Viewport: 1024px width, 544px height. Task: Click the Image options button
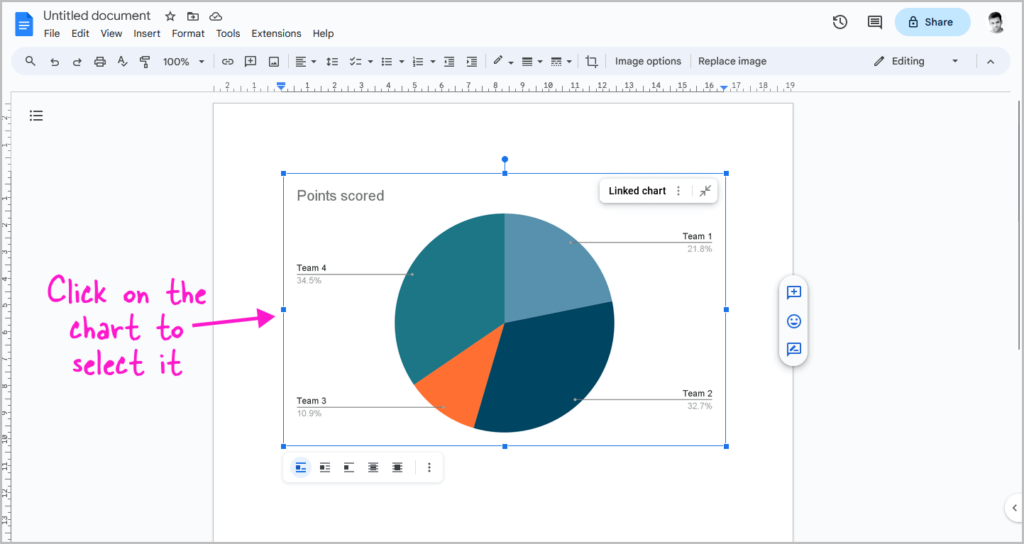648,61
